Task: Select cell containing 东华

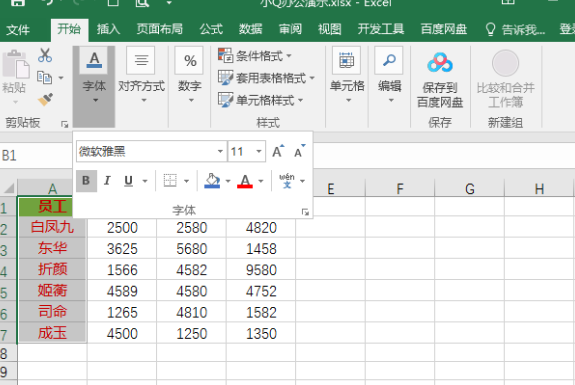Action: [52, 248]
